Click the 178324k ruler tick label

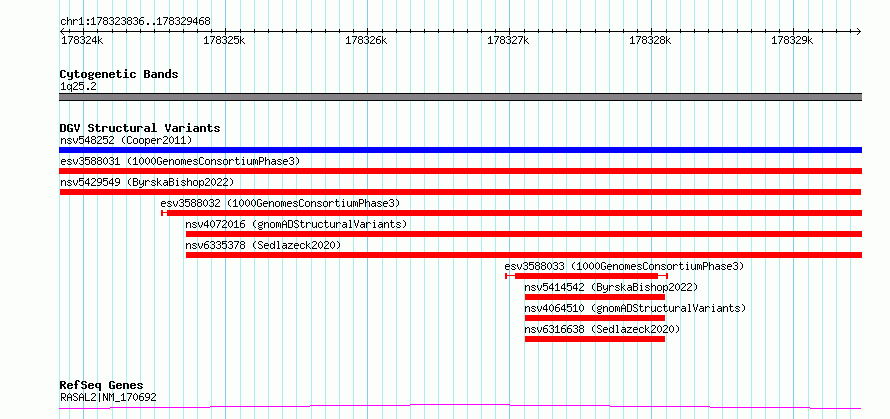click(82, 40)
